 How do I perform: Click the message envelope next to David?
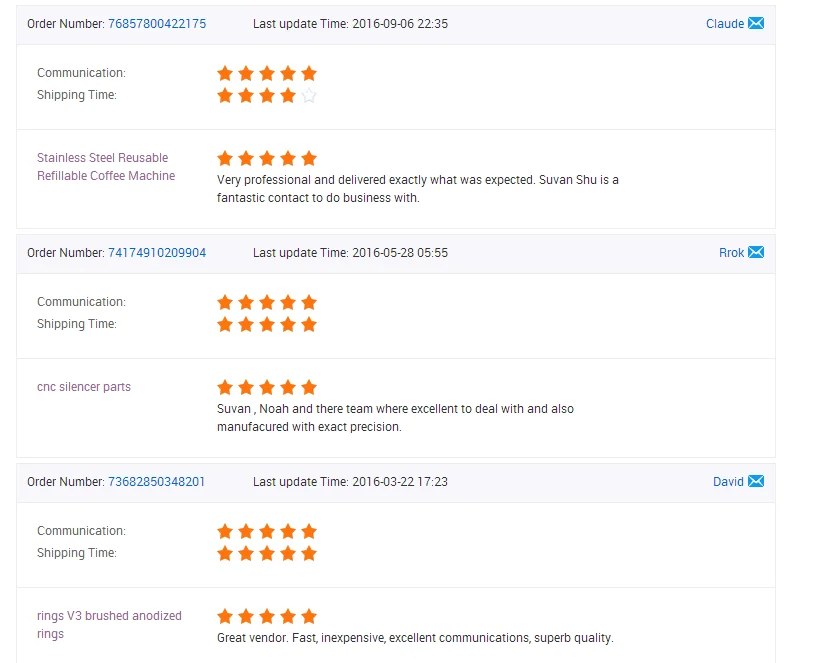point(756,481)
